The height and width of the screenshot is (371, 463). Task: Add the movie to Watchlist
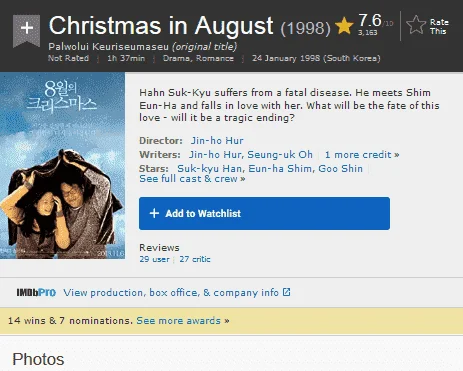click(x=264, y=213)
